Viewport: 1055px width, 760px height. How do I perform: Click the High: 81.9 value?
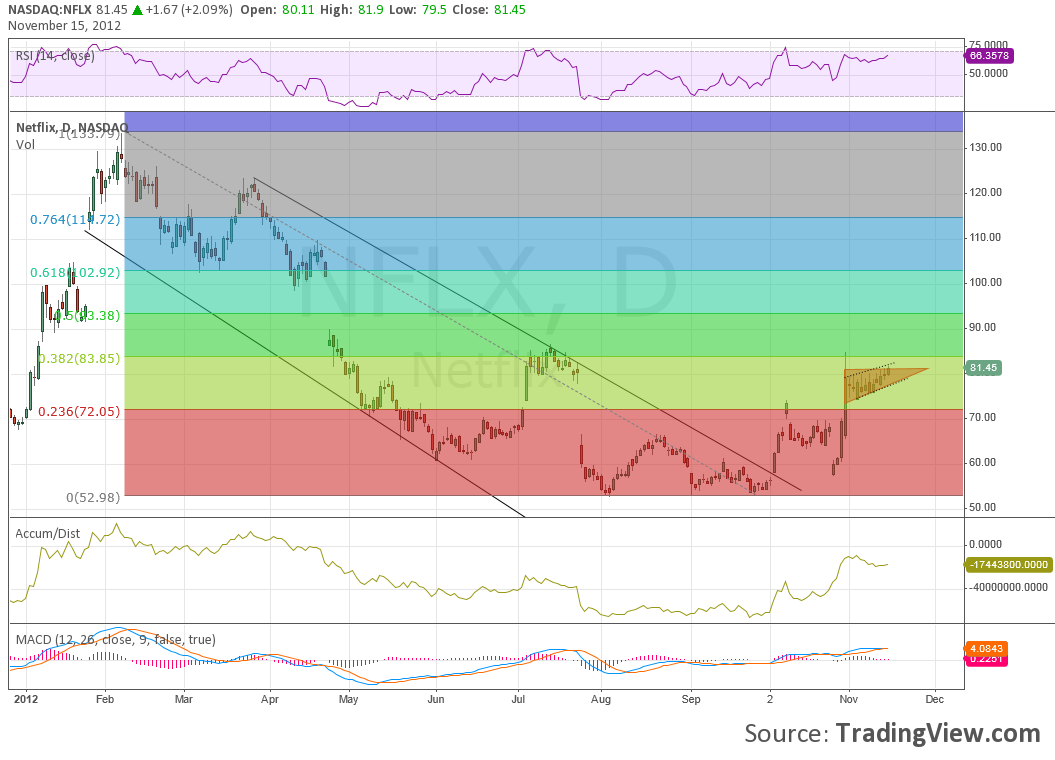(353, 9)
